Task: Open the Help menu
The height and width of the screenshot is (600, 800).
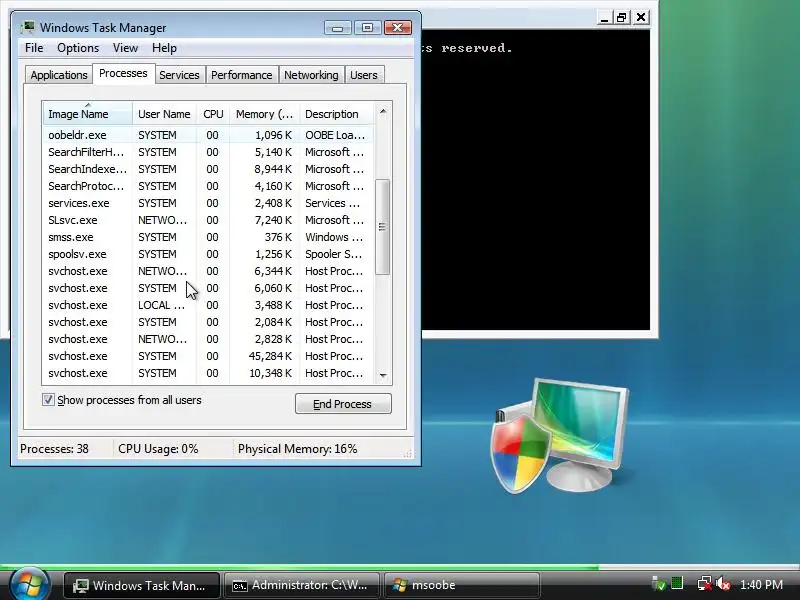Action: click(164, 48)
